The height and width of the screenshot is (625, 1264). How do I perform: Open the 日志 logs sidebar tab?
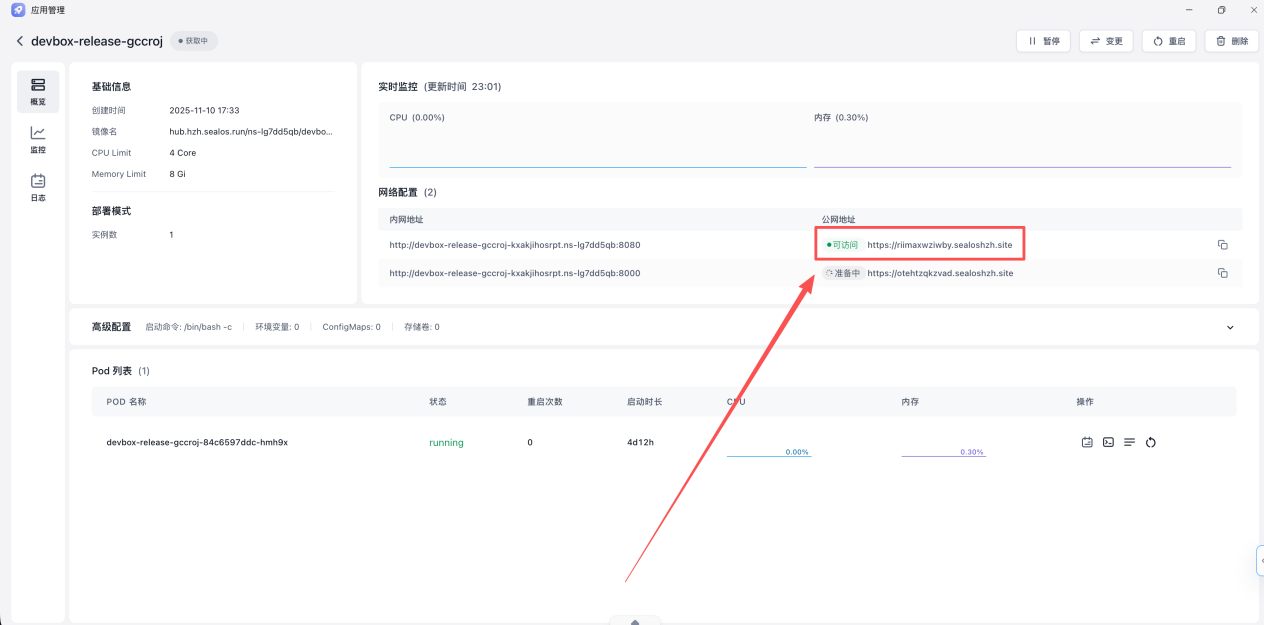(x=38, y=187)
